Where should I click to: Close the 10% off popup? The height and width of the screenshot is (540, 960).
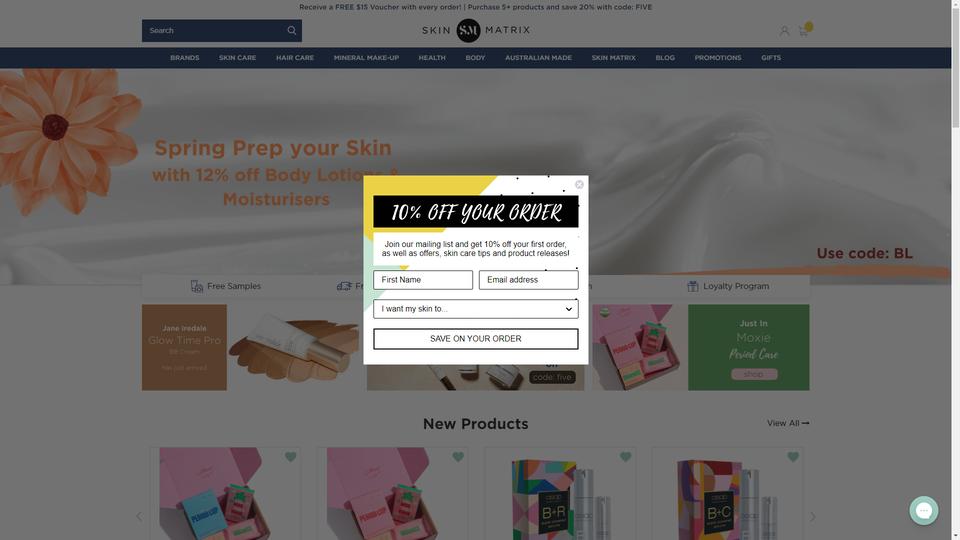(579, 184)
